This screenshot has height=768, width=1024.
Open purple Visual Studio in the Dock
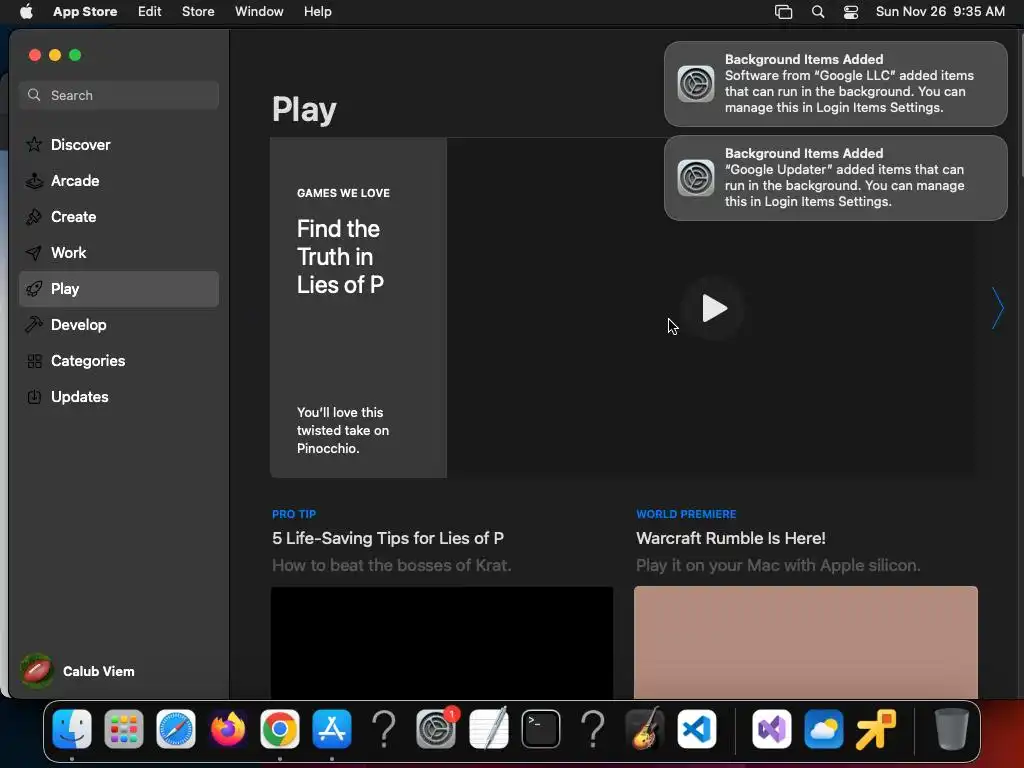pos(772,729)
